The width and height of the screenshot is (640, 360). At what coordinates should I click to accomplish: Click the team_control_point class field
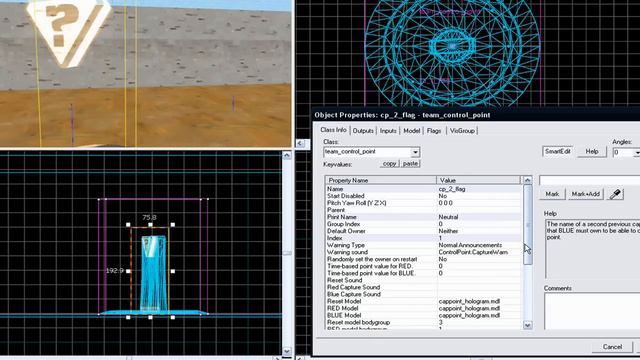(x=367, y=152)
